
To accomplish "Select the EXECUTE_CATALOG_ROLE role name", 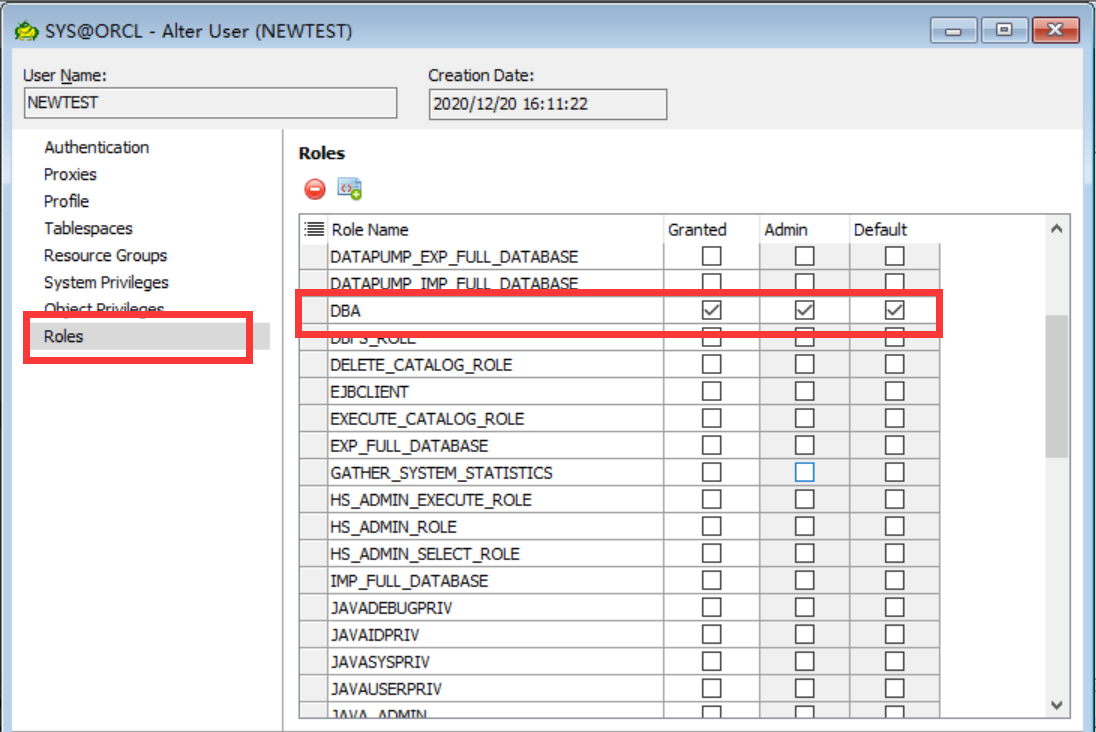I will coord(427,419).
